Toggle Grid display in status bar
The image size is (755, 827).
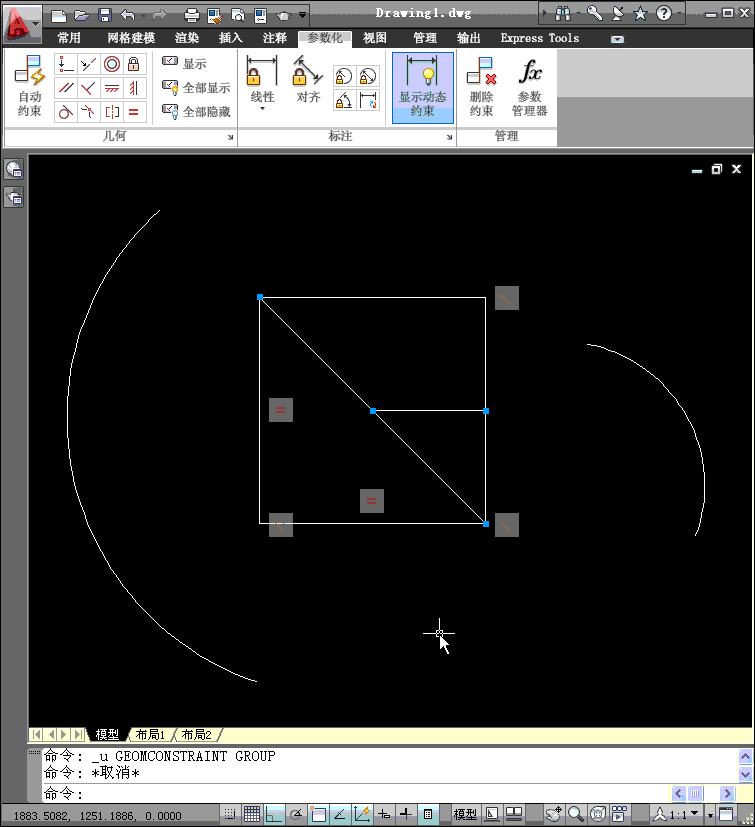(x=252, y=814)
